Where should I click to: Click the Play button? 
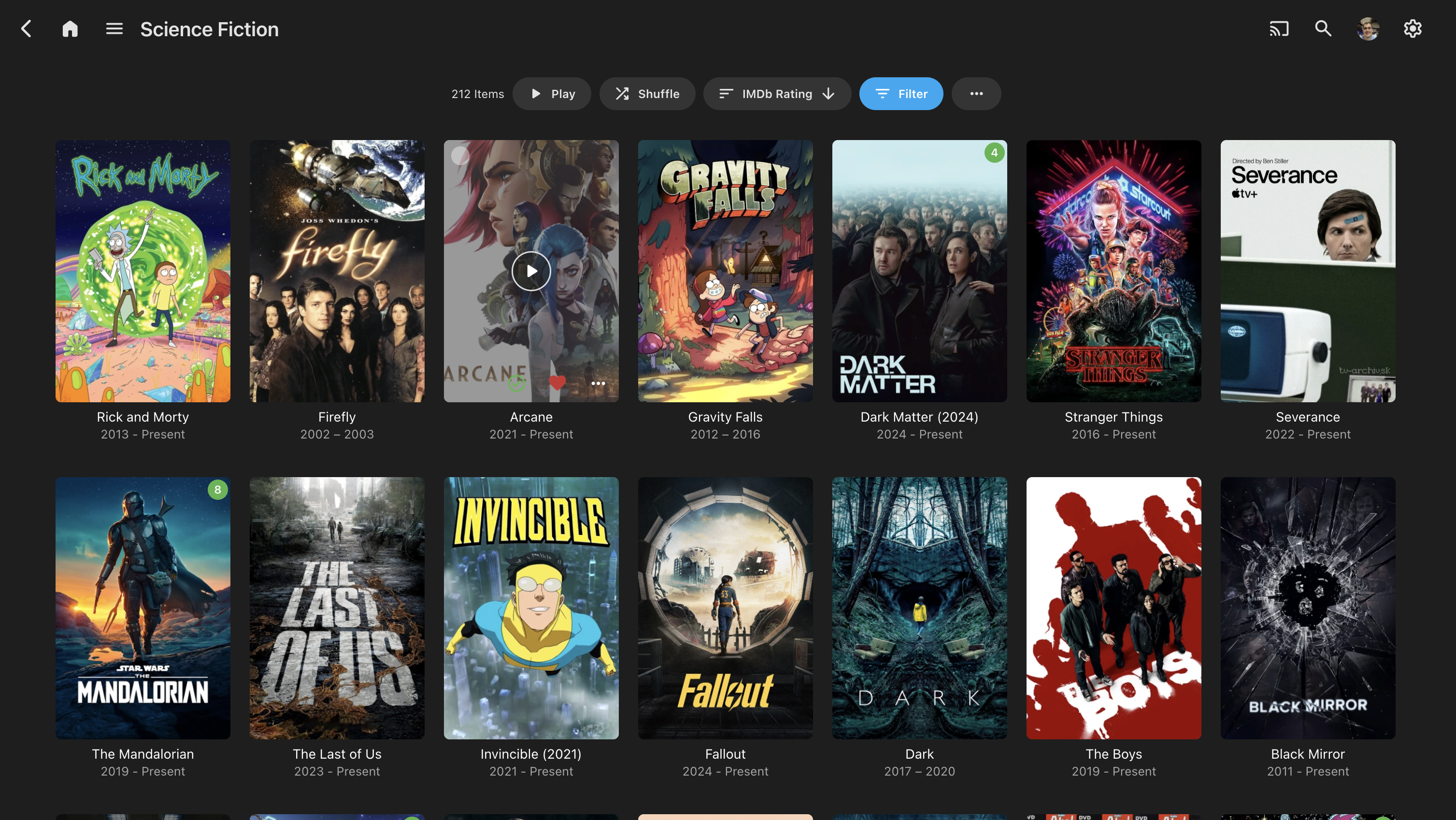pyautogui.click(x=552, y=94)
